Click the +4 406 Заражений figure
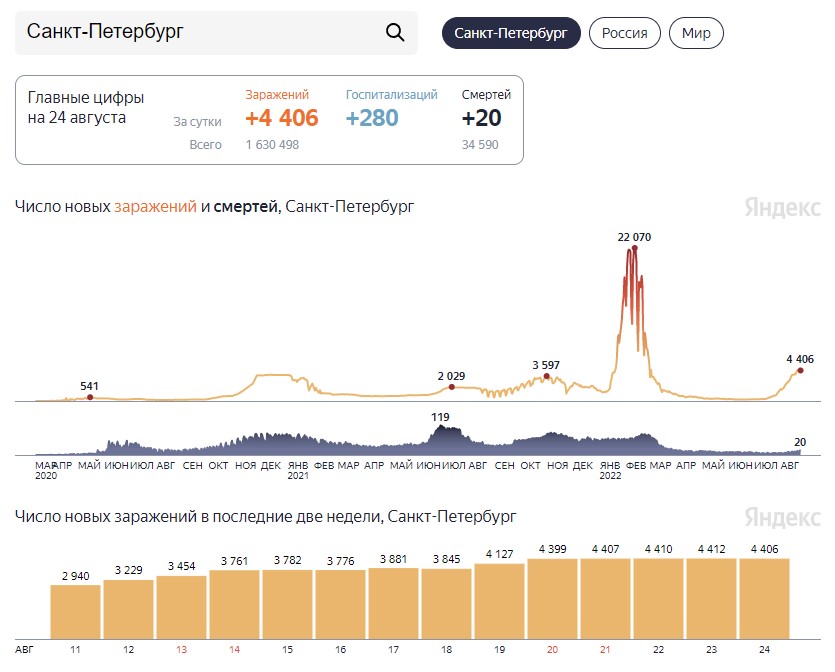This screenshot has width=835, height=672. click(x=282, y=118)
